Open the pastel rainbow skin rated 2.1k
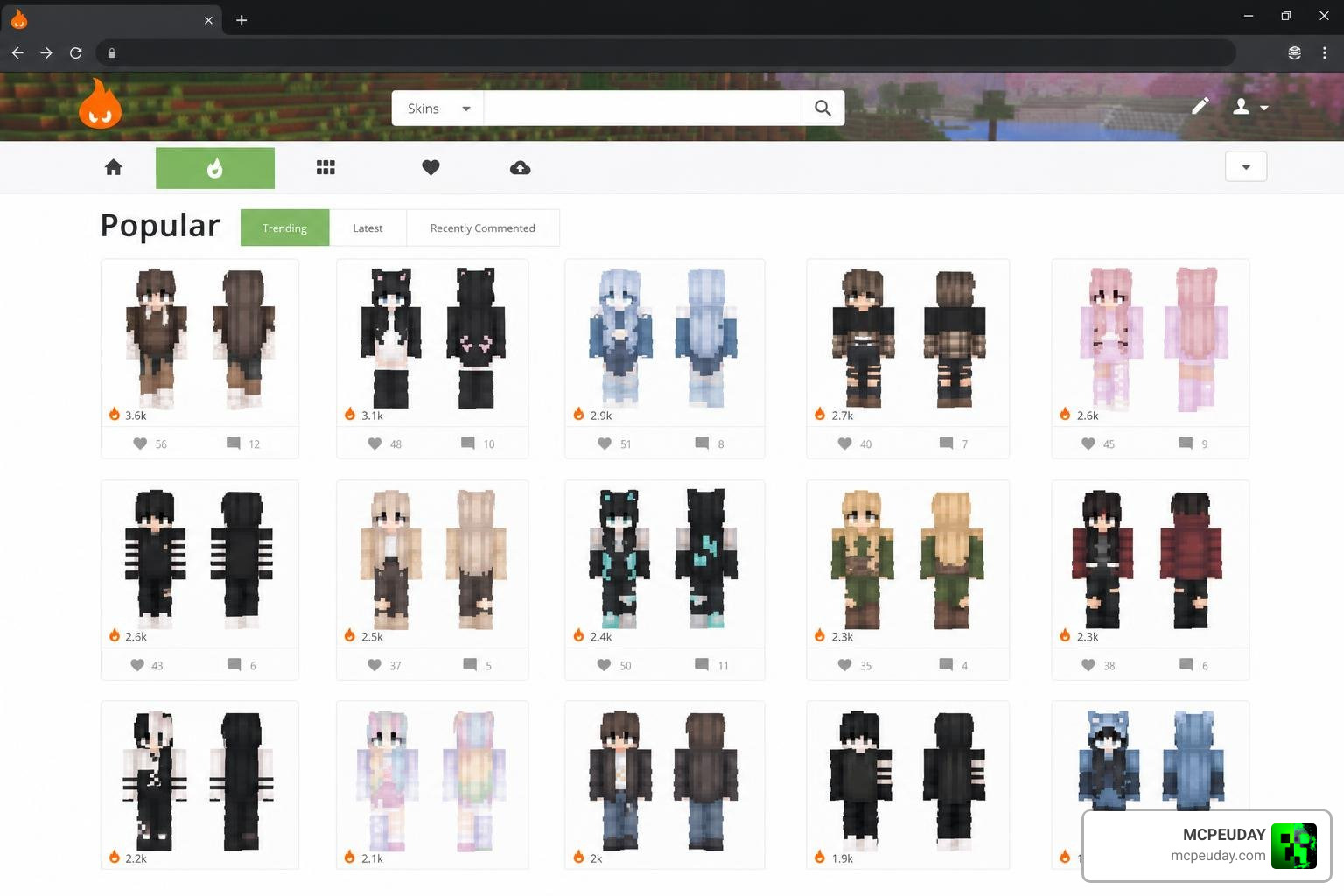Viewport: 1344px width, 896px height. tap(432, 784)
